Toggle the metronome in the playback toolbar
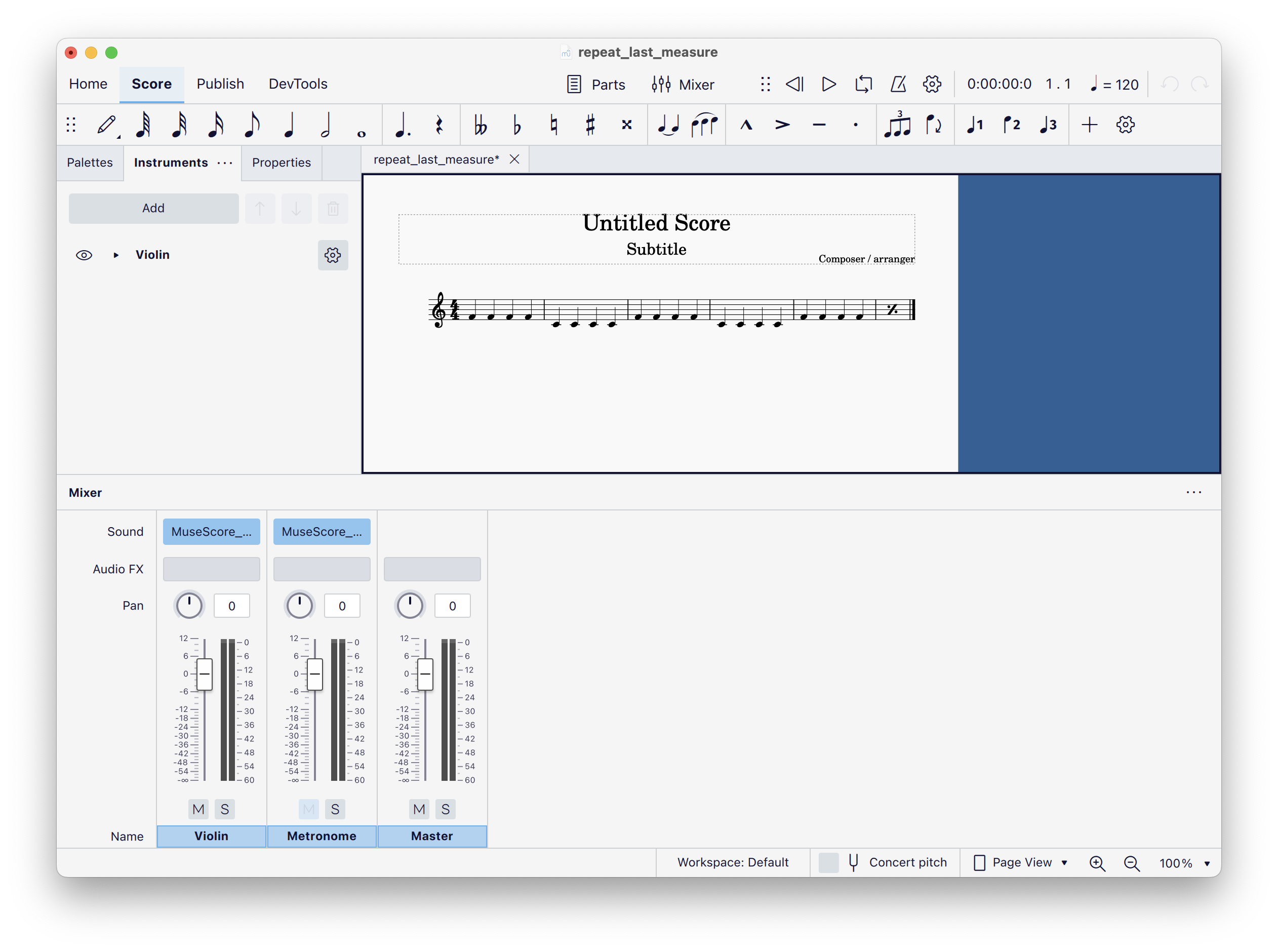 (897, 84)
